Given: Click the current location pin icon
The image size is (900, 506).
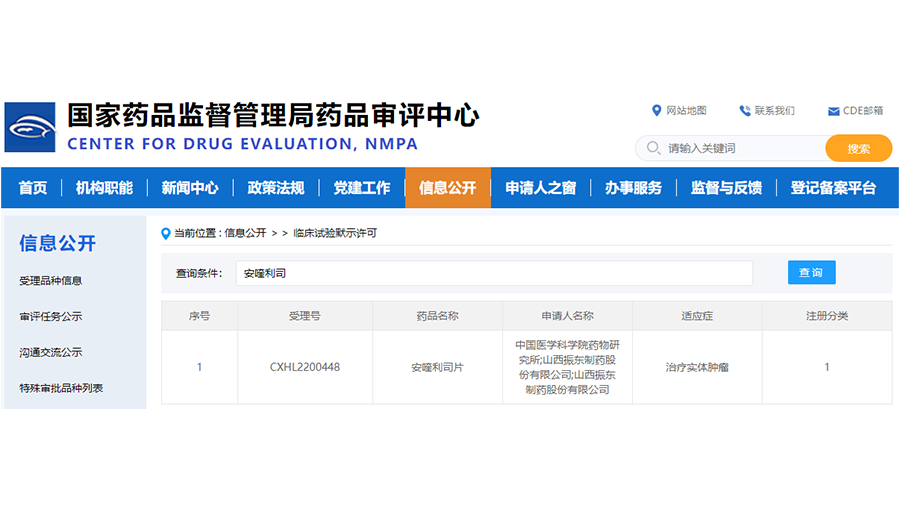Looking at the screenshot, I should click(x=166, y=233).
